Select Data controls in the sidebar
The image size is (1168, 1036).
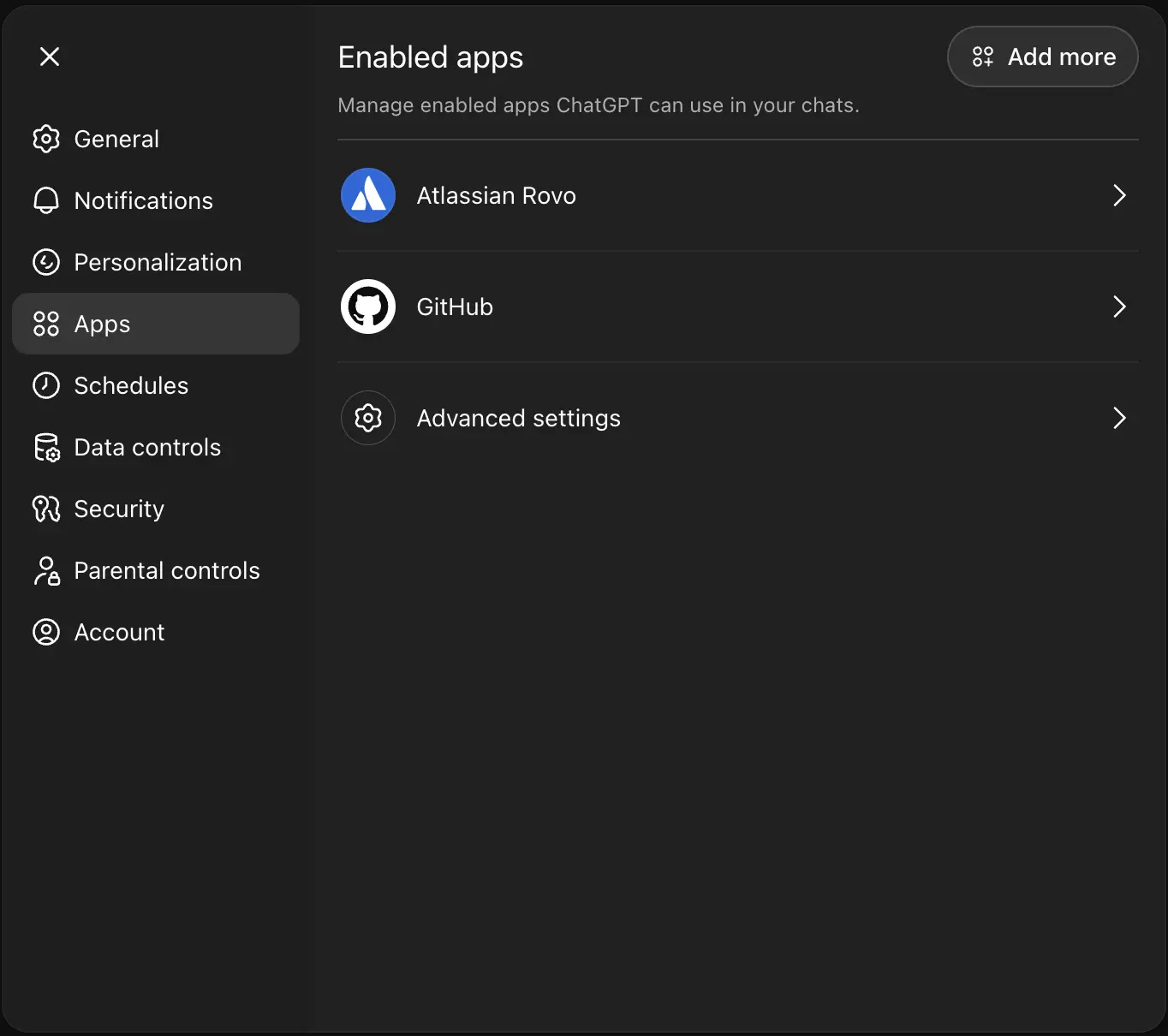[147, 447]
